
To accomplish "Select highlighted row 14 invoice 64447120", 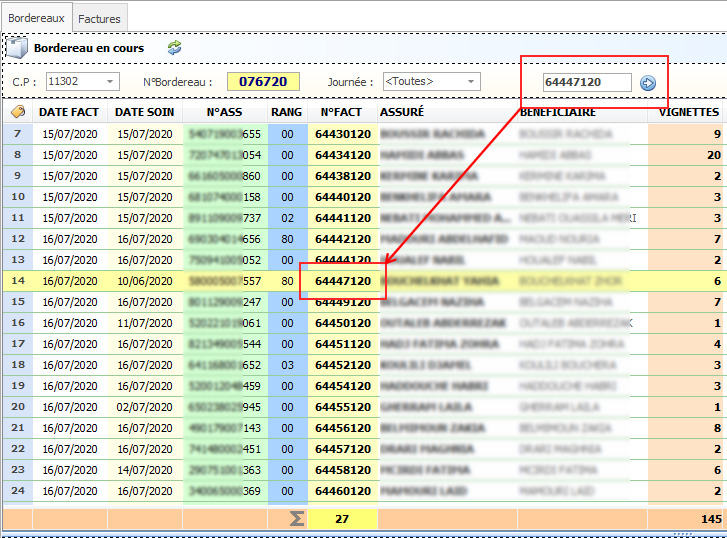I will [342, 281].
